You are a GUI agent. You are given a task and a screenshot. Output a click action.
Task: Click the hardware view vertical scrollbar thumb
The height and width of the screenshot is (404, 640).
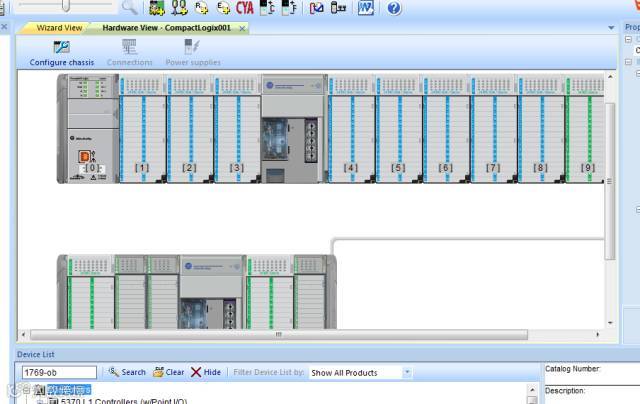pos(609,181)
